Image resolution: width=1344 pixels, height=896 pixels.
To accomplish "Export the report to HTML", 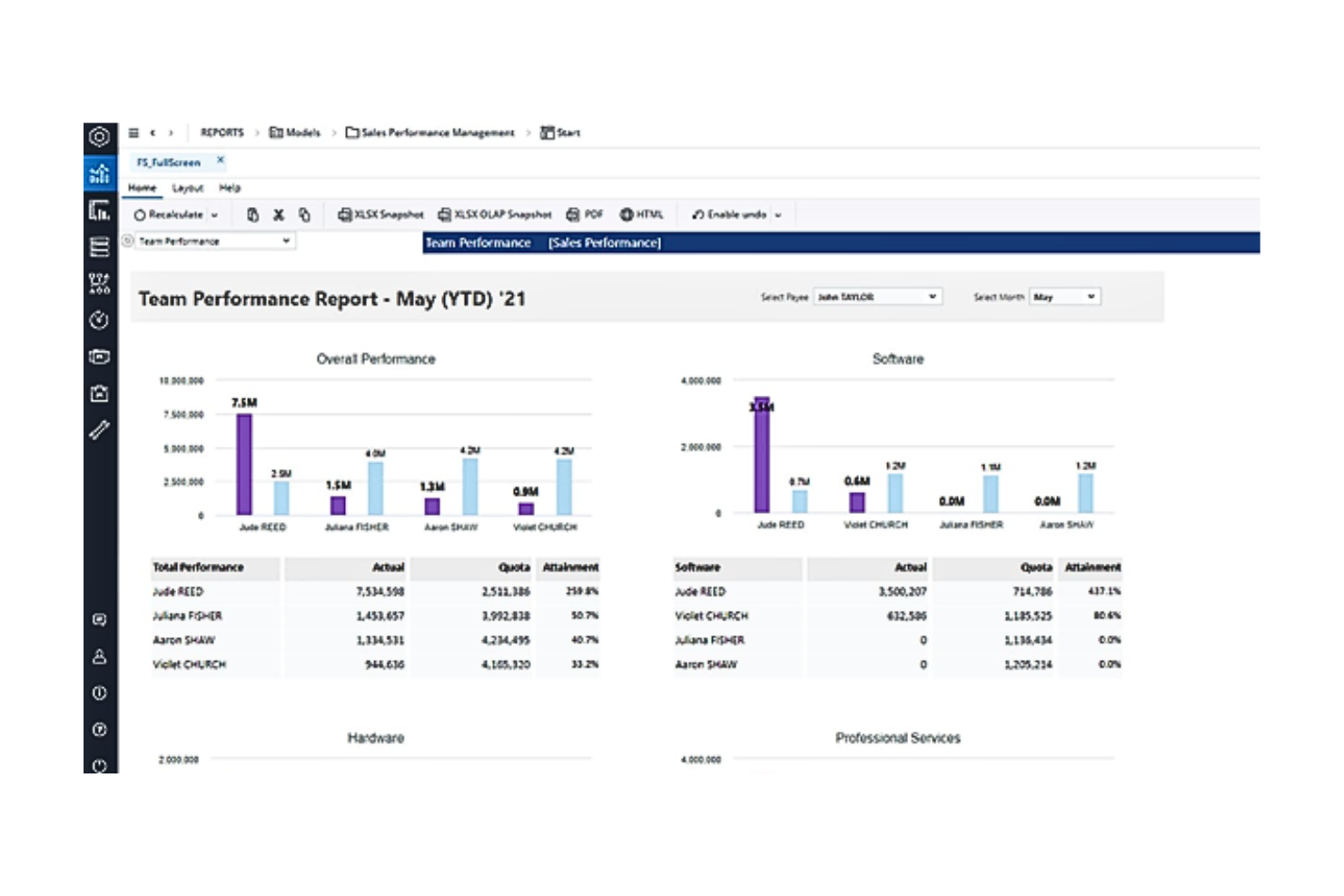I will coord(642,214).
